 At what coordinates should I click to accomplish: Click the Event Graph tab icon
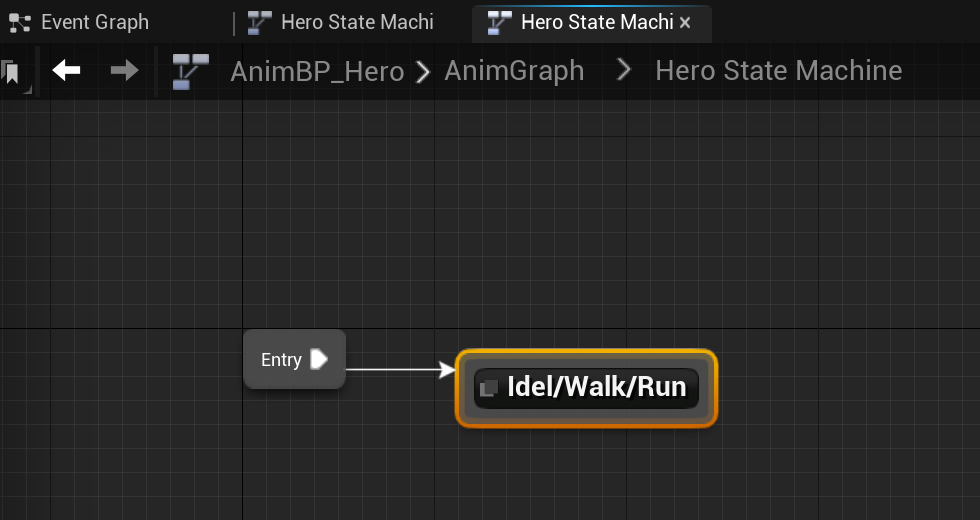point(19,22)
